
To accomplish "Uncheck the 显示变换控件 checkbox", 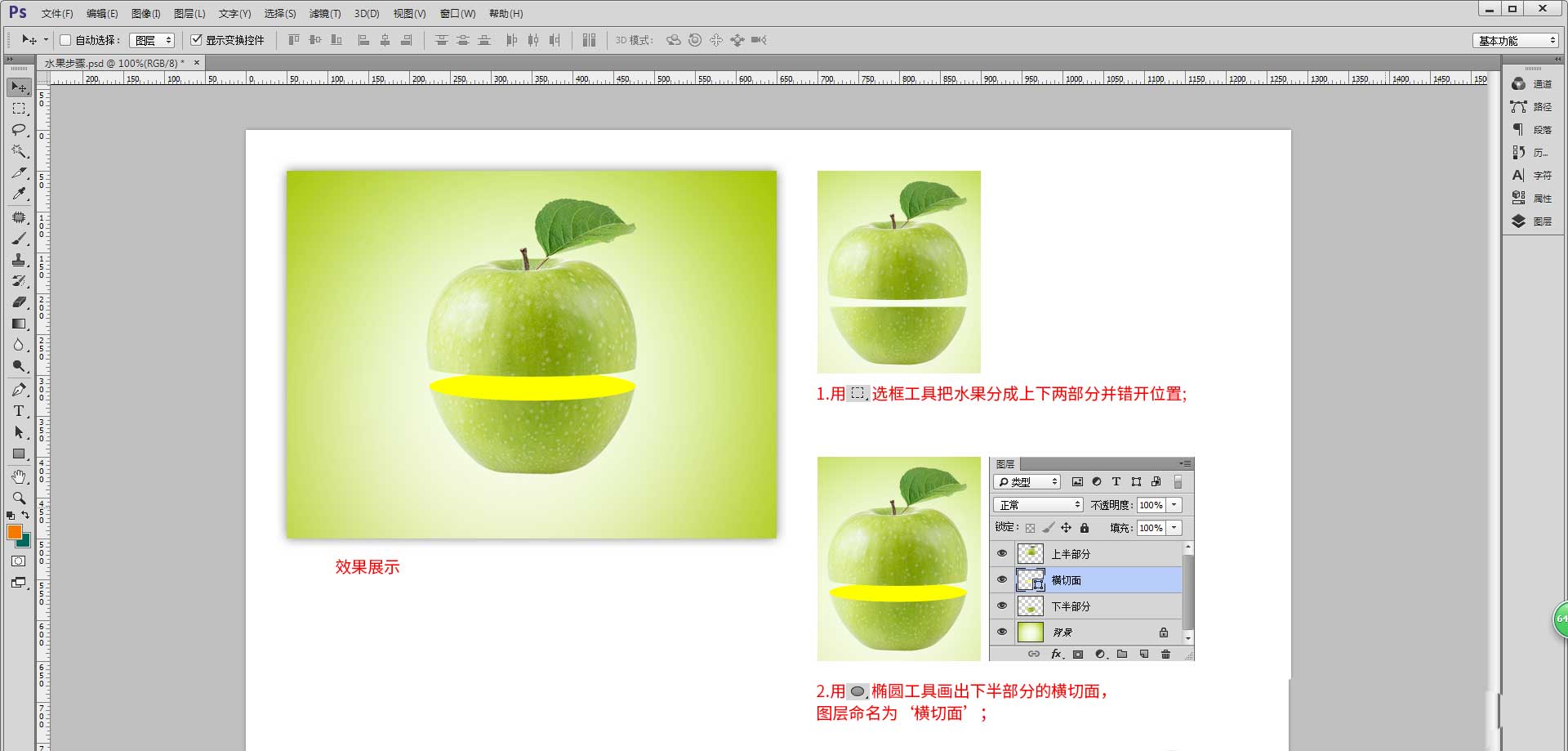I will (x=196, y=39).
